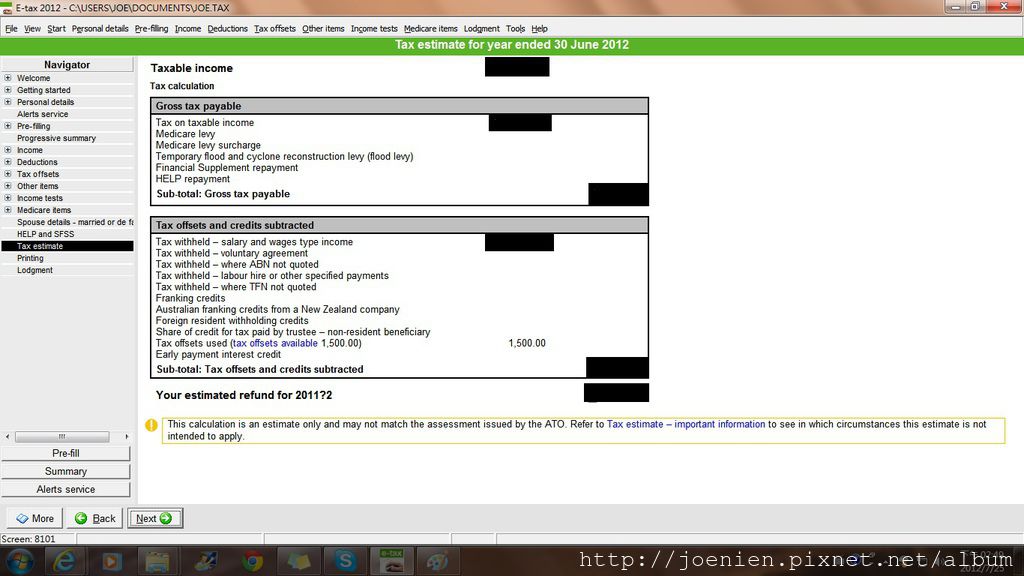Image resolution: width=1024 pixels, height=576 pixels.
Task: Click 'Screen: 8101' in status bar
Action: (28, 539)
